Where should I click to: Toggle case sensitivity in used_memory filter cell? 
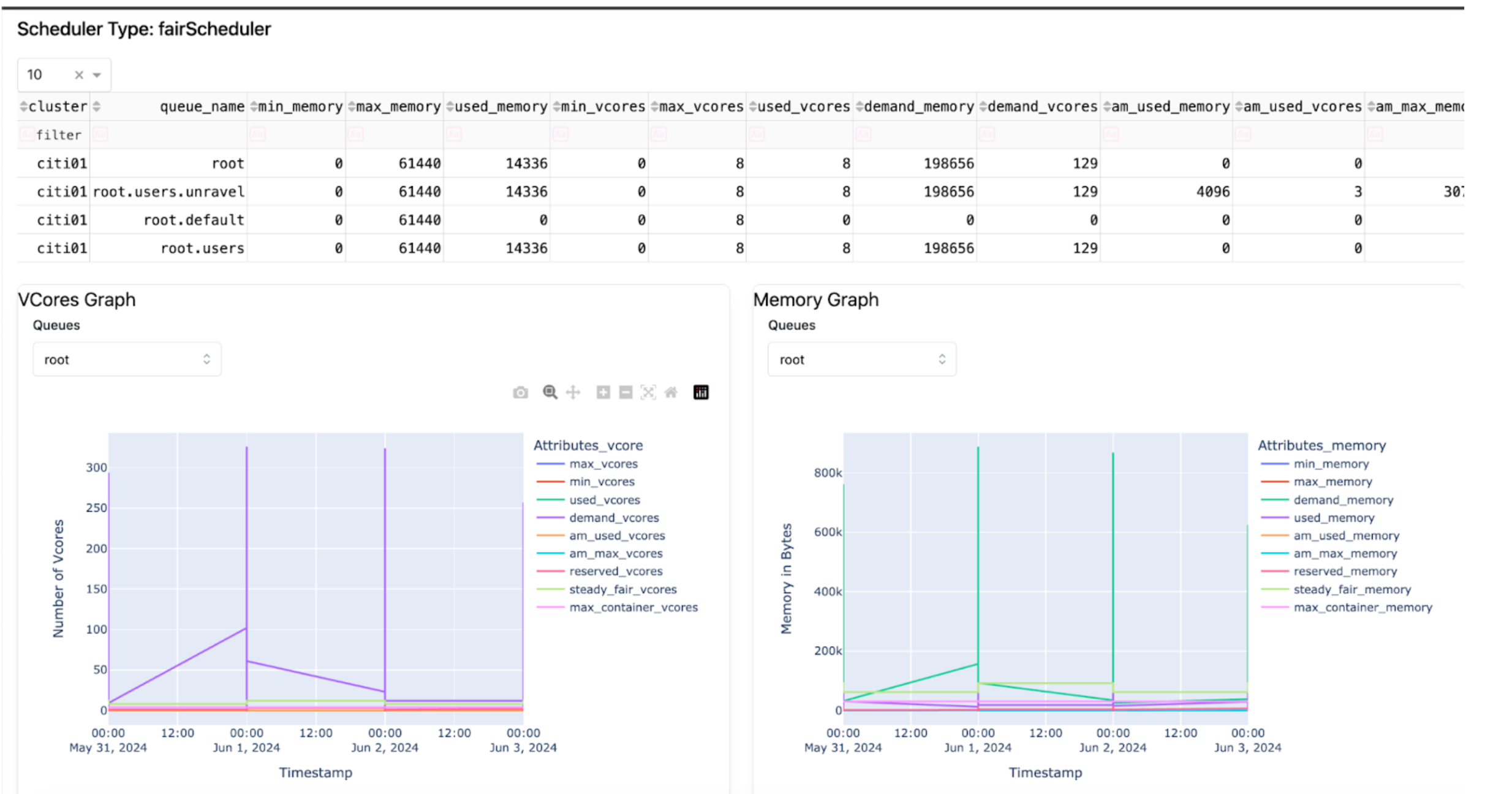click(453, 134)
